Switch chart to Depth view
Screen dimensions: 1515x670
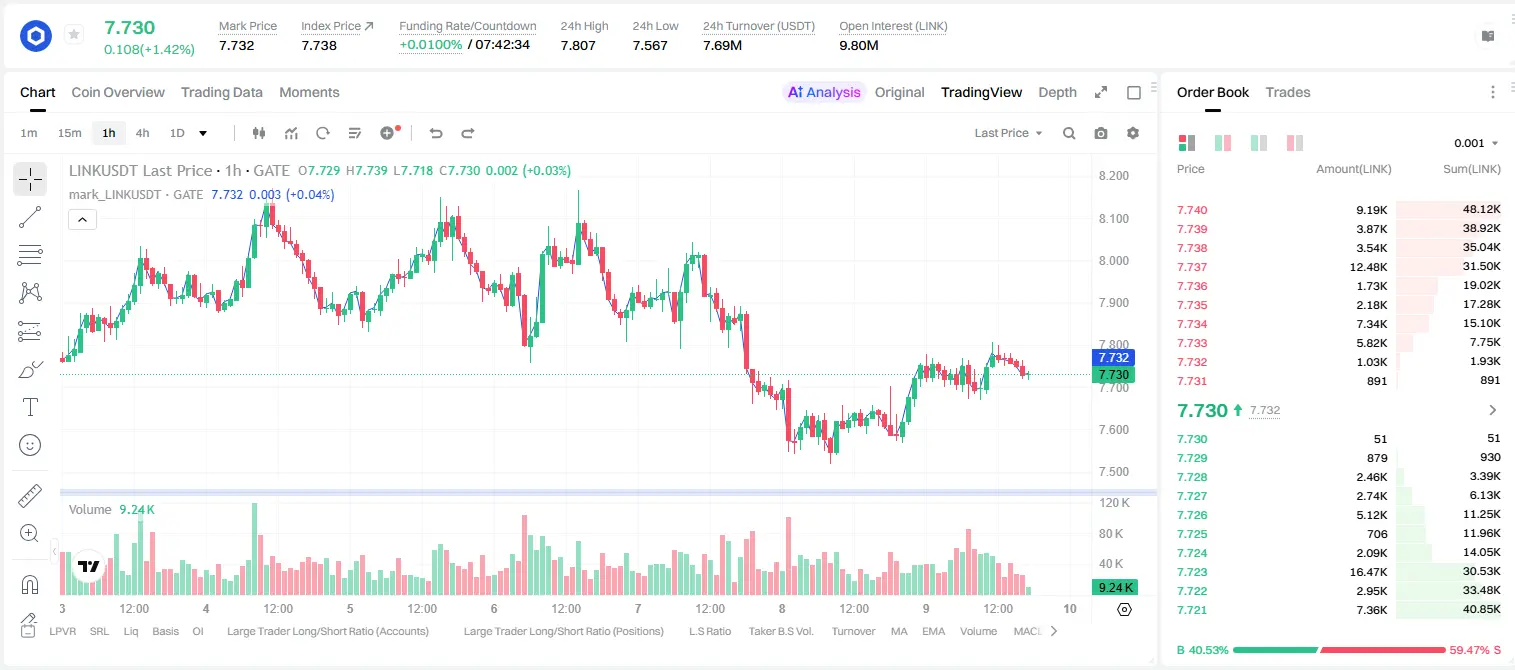(x=1057, y=92)
